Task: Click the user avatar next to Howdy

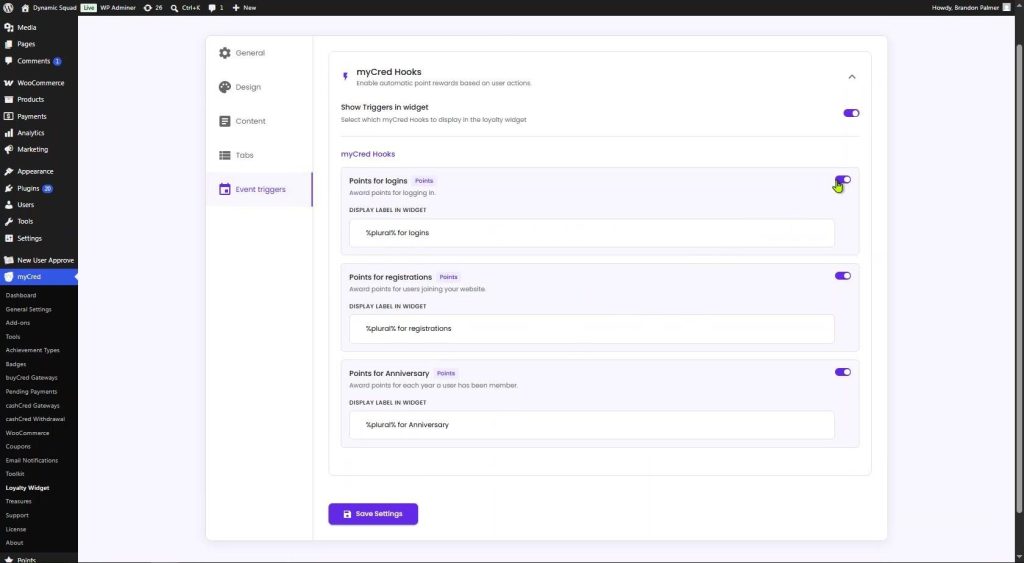Action: [1006, 8]
